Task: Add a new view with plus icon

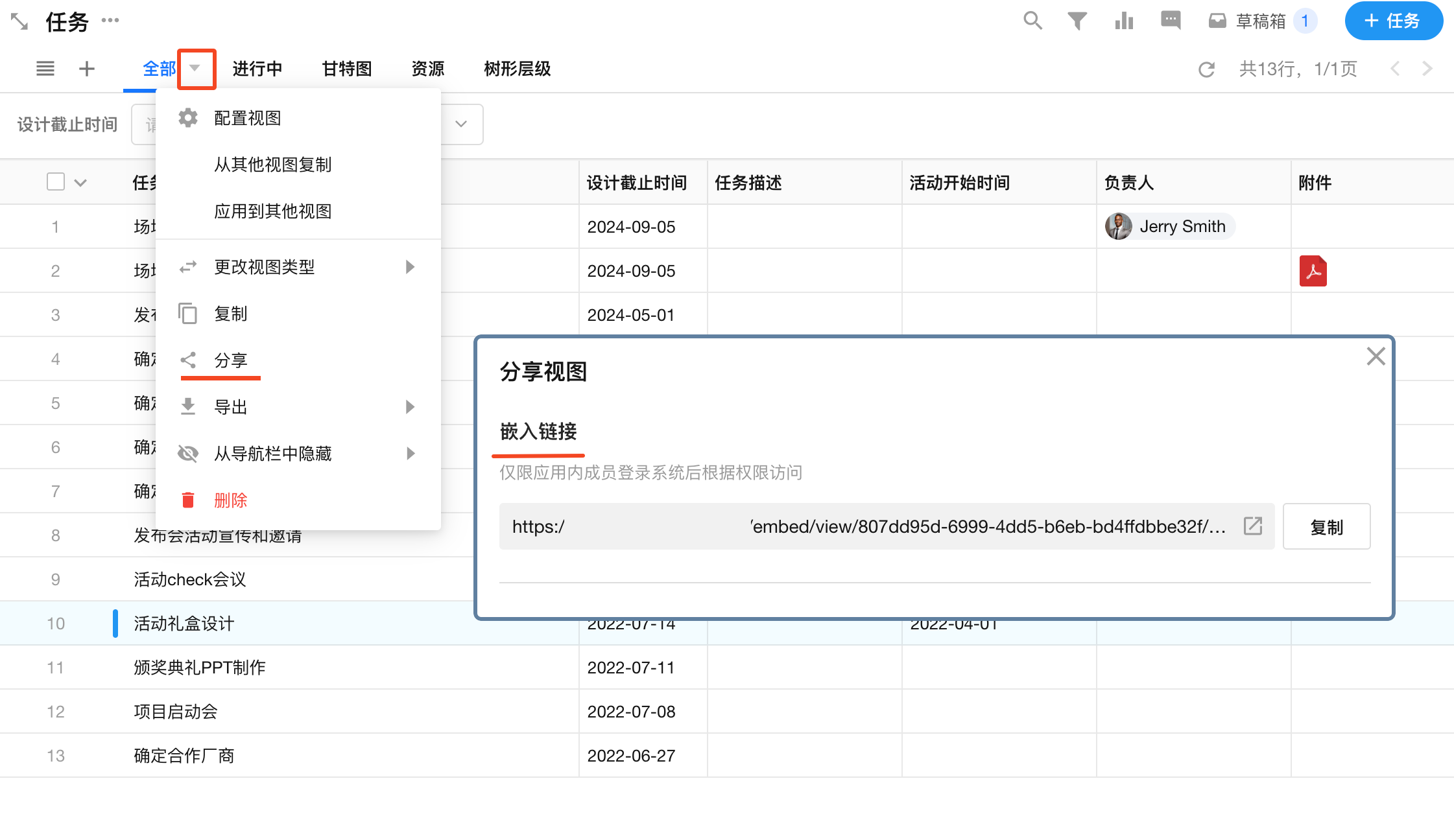Action: click(87, 69)
